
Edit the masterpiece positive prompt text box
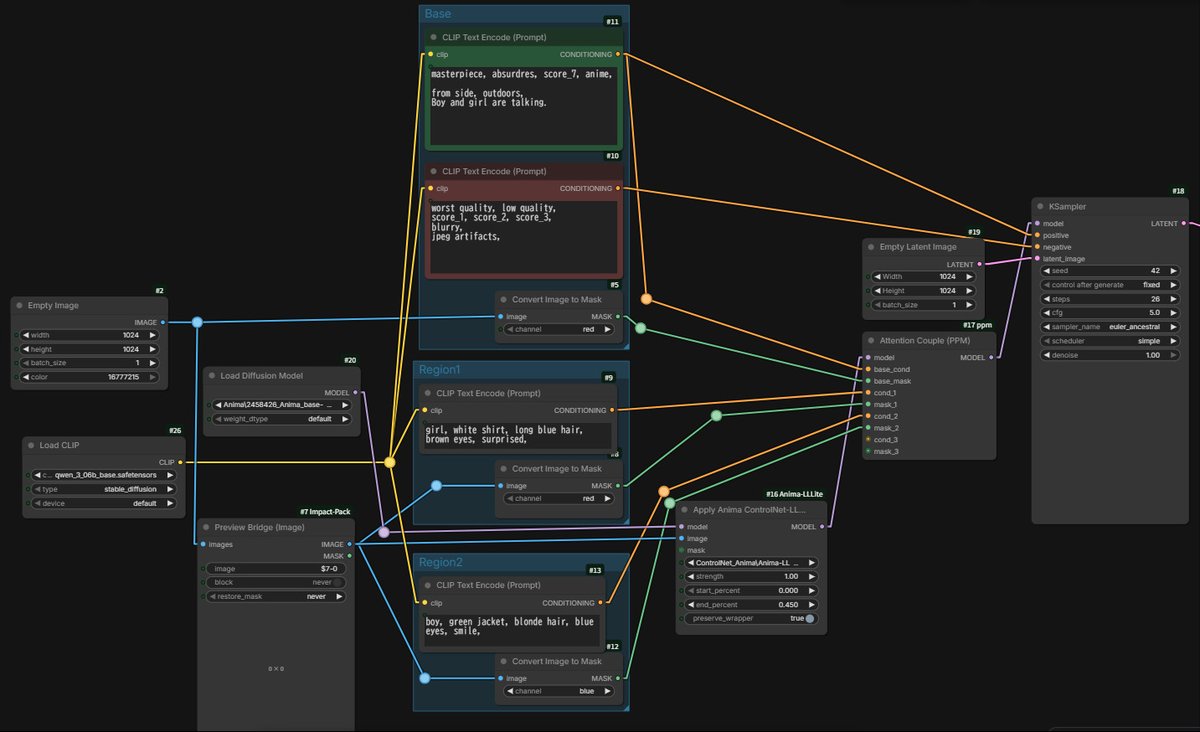tap(523, 106)
